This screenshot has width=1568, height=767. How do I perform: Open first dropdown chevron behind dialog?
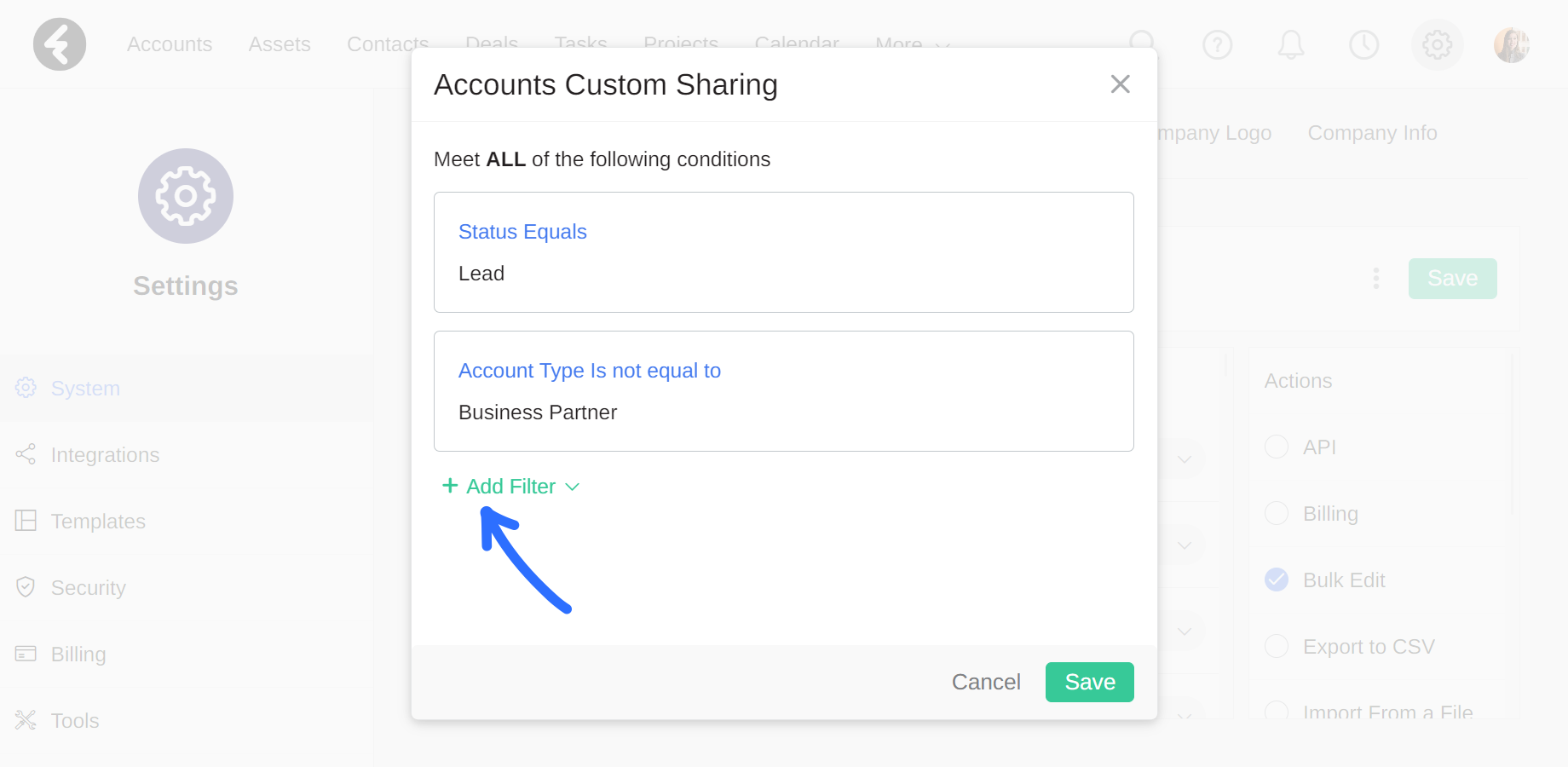point(1185,458)
